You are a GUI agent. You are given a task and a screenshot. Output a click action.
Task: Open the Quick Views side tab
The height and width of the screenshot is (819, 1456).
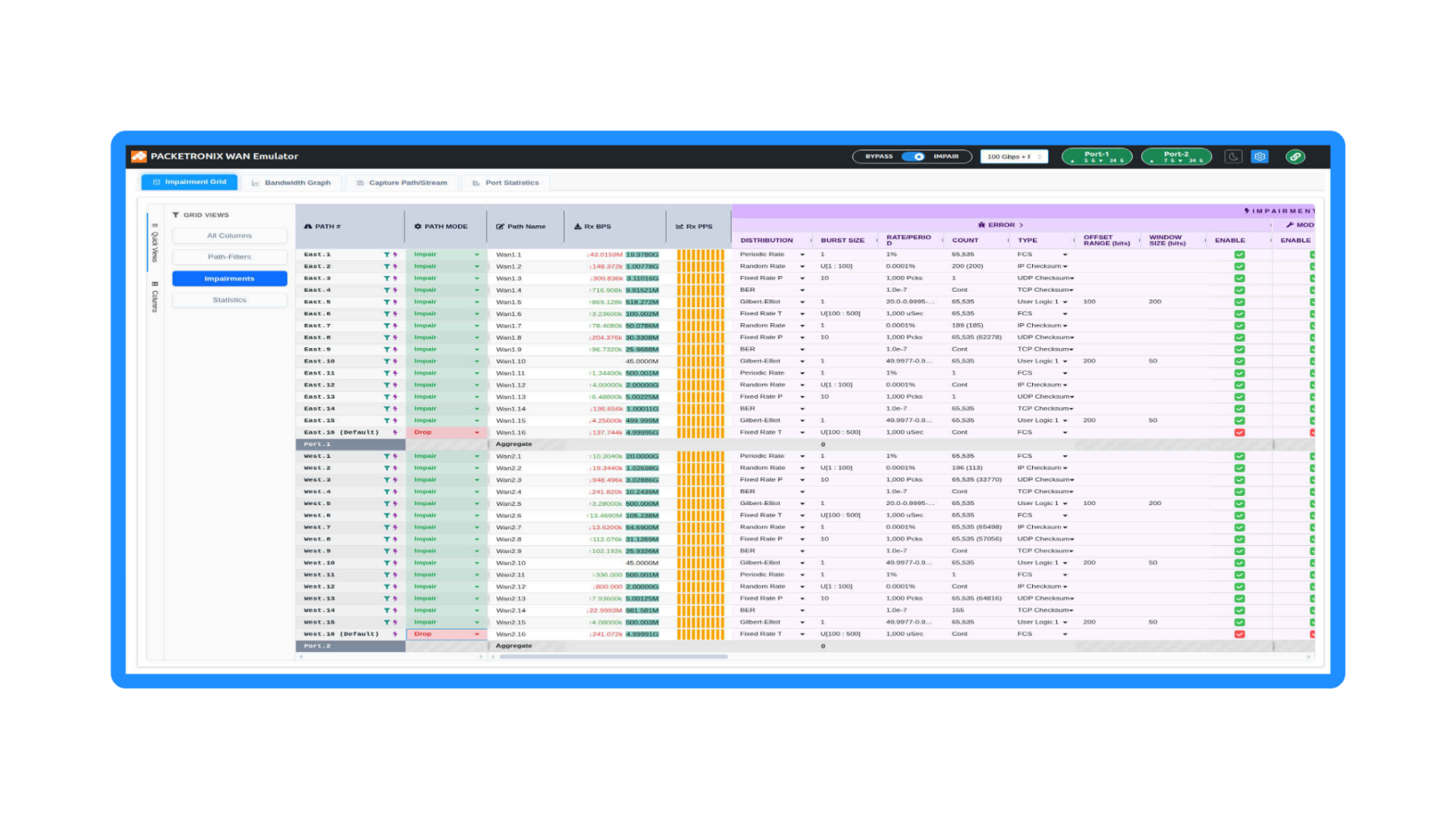pos(155,243)
